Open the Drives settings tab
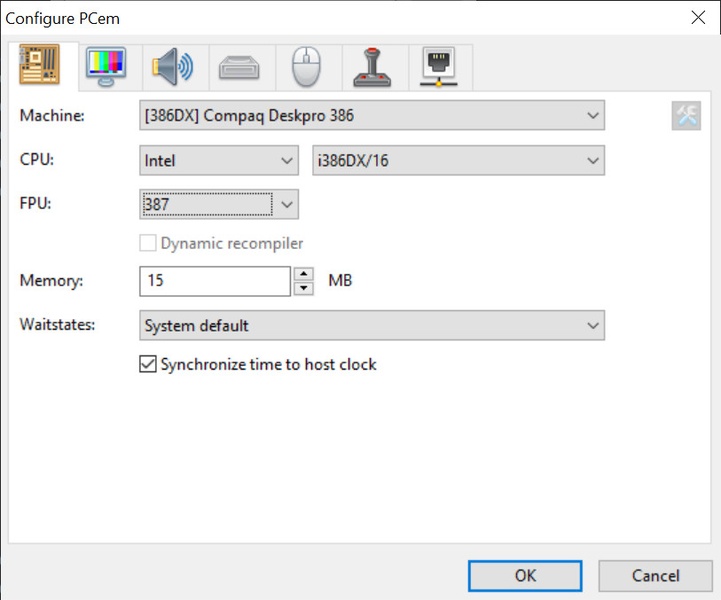Screen dimensions: 721x600 pyautogui.click(x=240, y=67)
